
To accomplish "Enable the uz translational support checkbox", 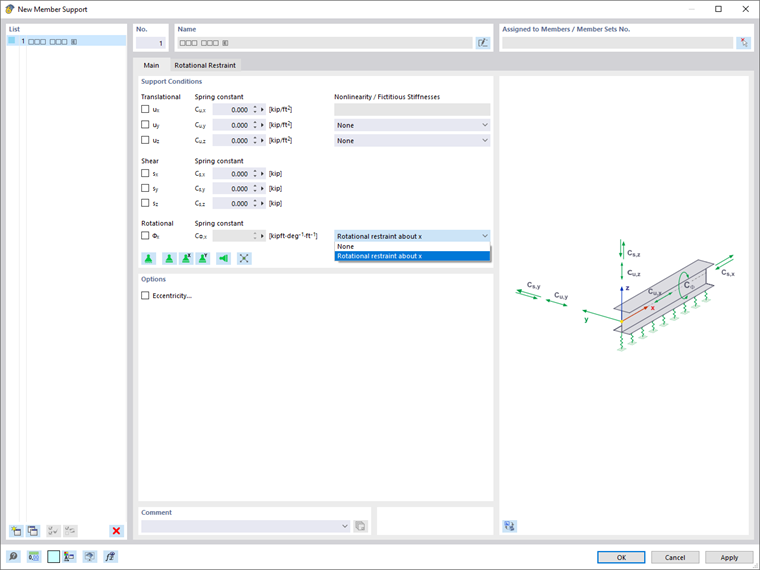I will (x=145, y=140).
